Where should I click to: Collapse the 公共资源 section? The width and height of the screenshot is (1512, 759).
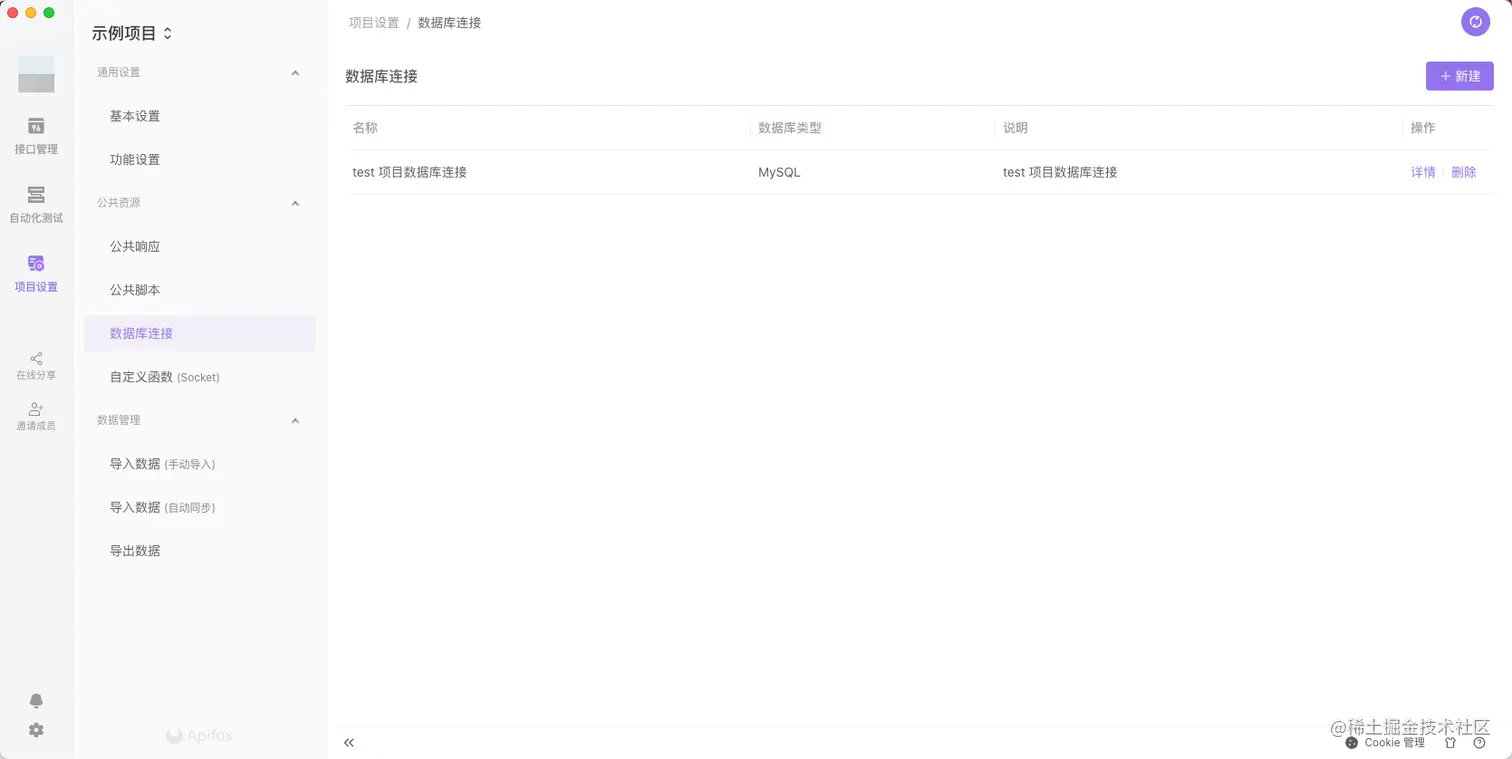[x=295, y=203]
